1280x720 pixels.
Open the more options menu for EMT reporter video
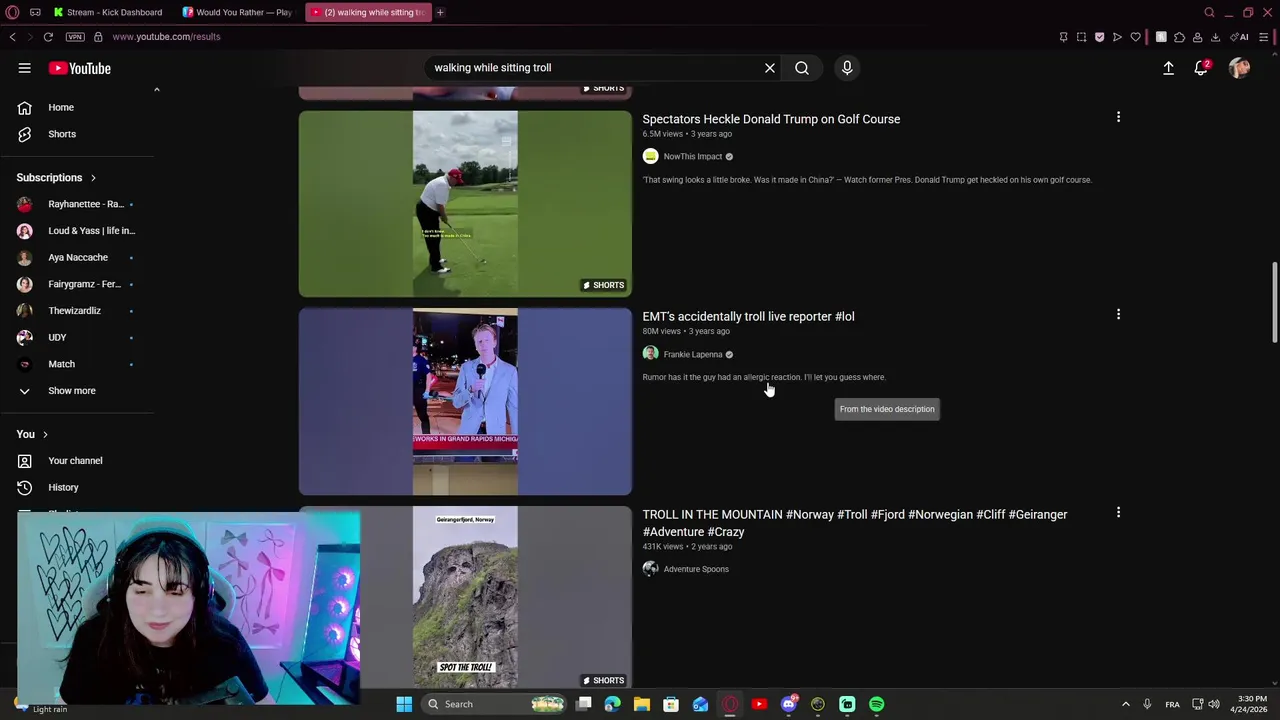coord(1118,315)
